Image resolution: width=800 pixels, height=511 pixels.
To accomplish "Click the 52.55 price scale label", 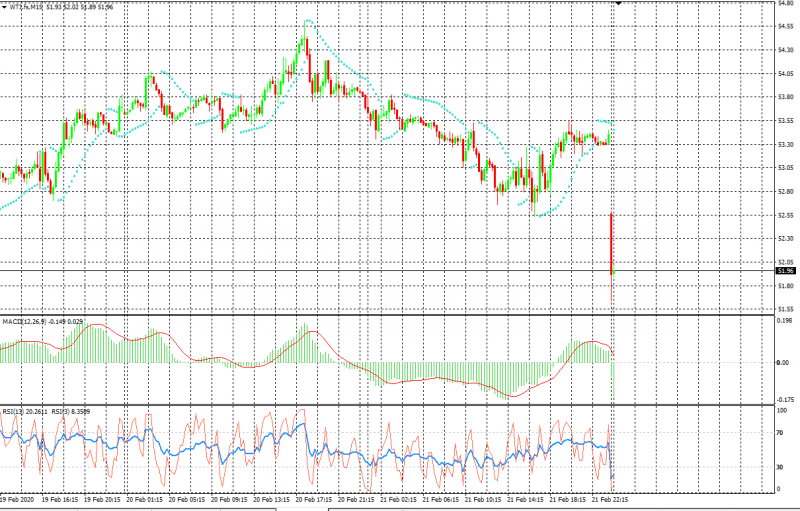I will tap(787, 215).
